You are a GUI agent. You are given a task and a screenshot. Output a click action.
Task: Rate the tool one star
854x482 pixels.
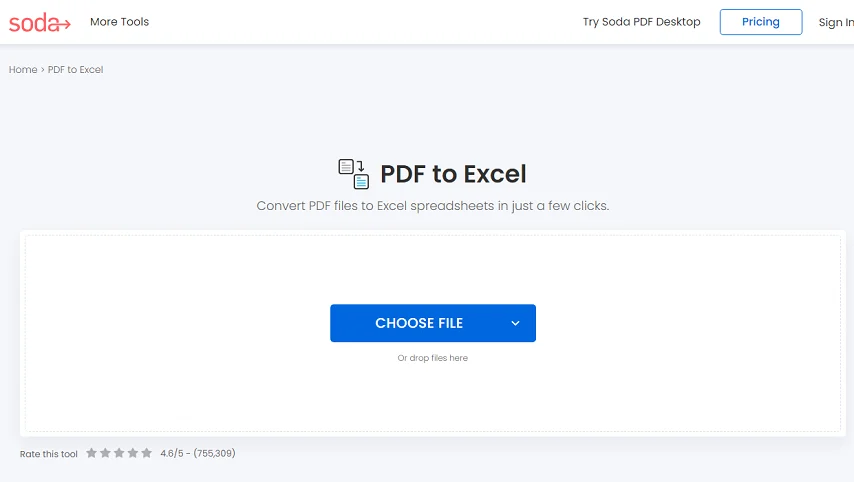(92, 453)
